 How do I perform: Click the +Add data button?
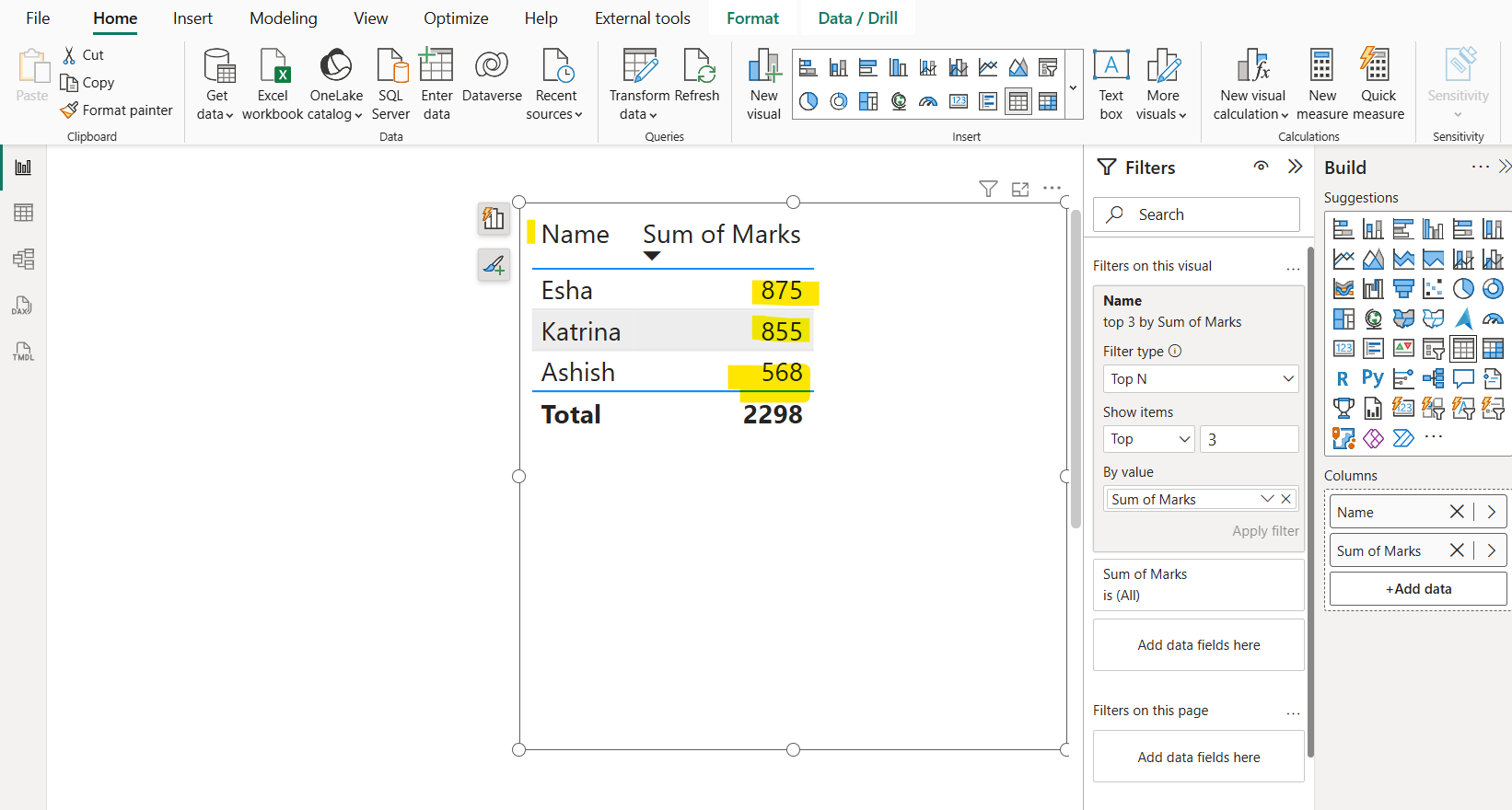pyautogui.click(x=1418, y=589)
